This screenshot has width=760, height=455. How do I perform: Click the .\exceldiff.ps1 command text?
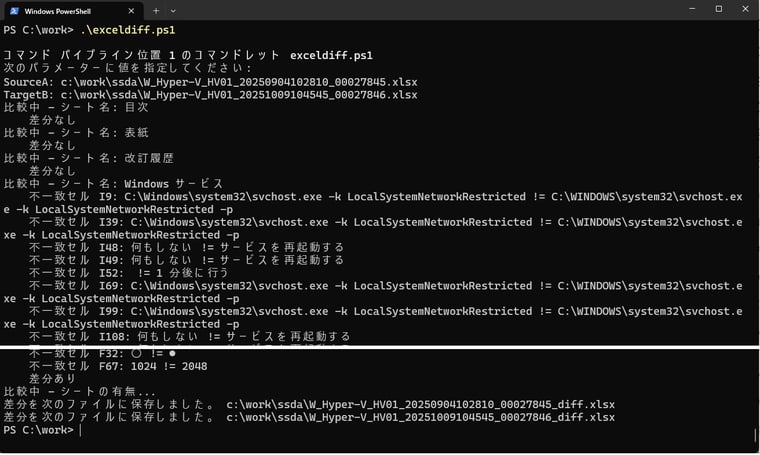coord(127,30)
